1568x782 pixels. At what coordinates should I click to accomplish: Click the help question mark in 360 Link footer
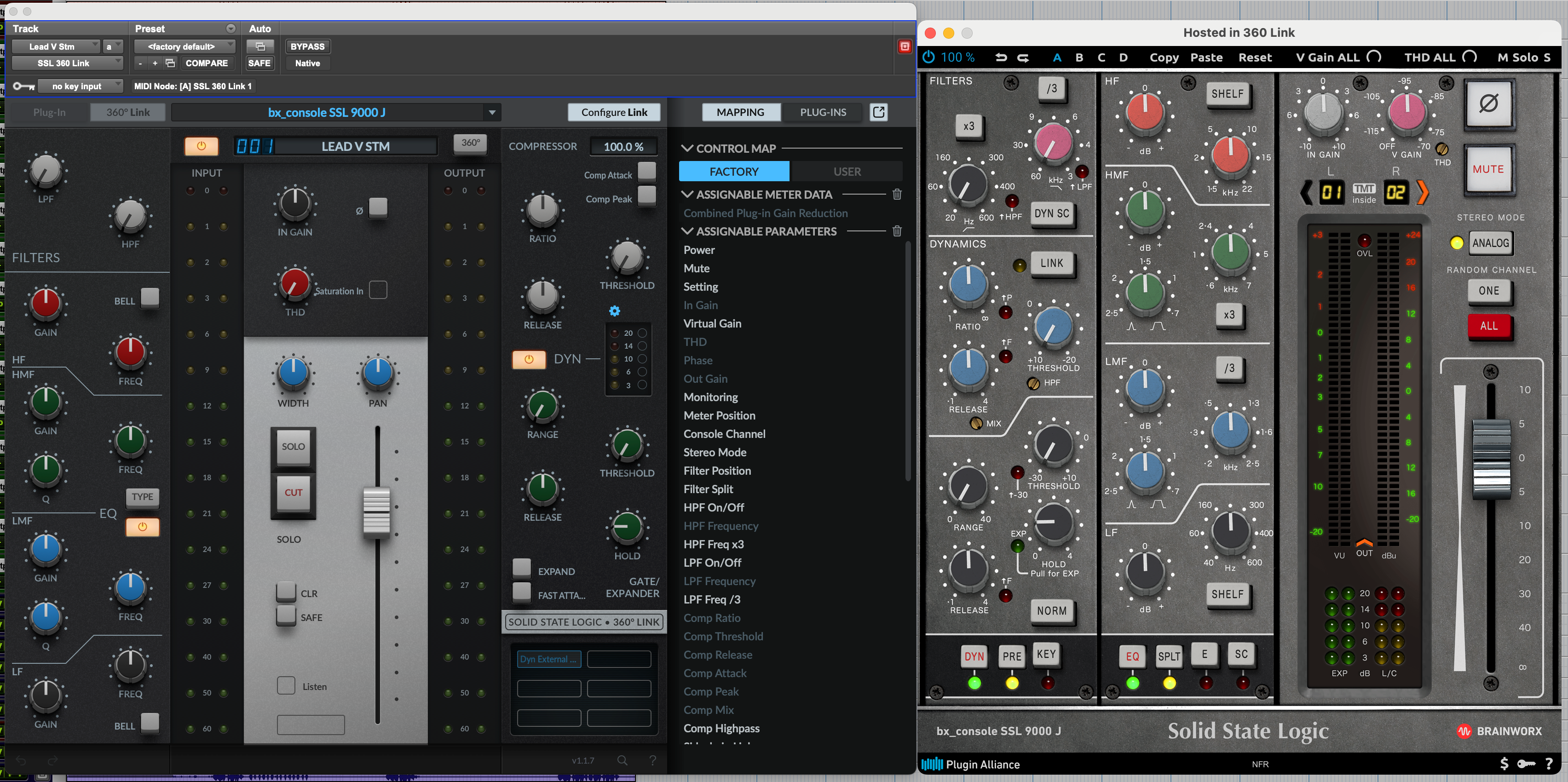pos(652,760)
